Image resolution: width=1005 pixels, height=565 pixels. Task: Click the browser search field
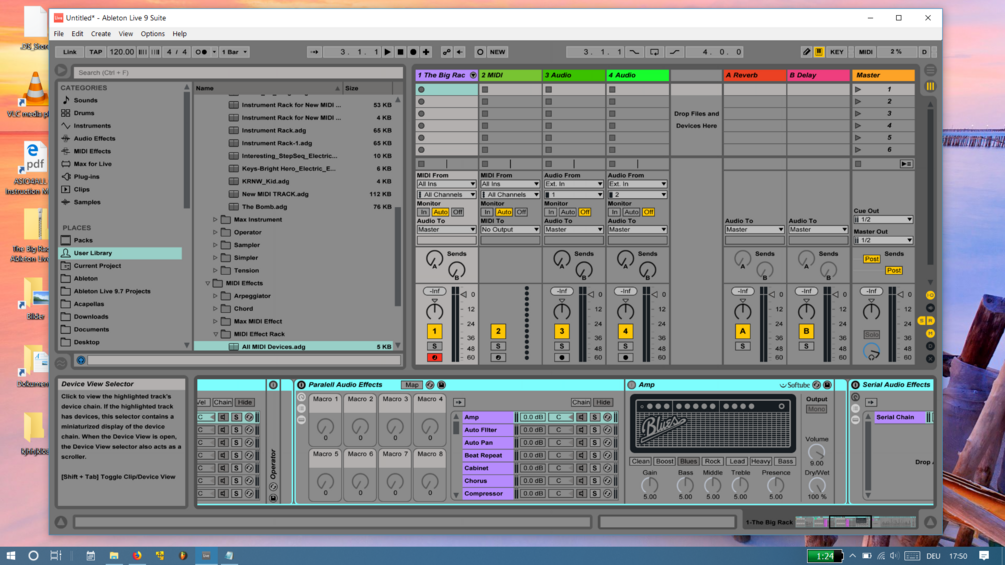tap(238, 72)
